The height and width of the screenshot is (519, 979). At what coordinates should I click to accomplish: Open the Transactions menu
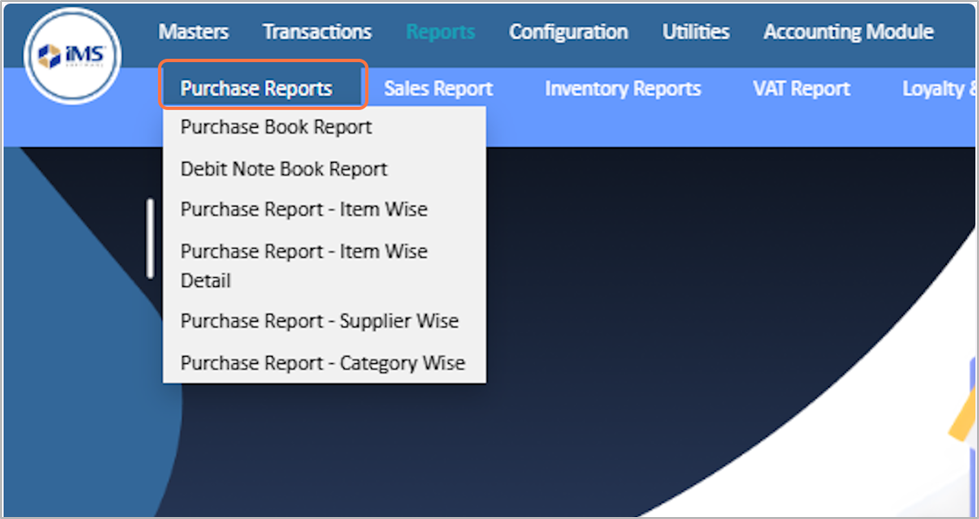317,32
